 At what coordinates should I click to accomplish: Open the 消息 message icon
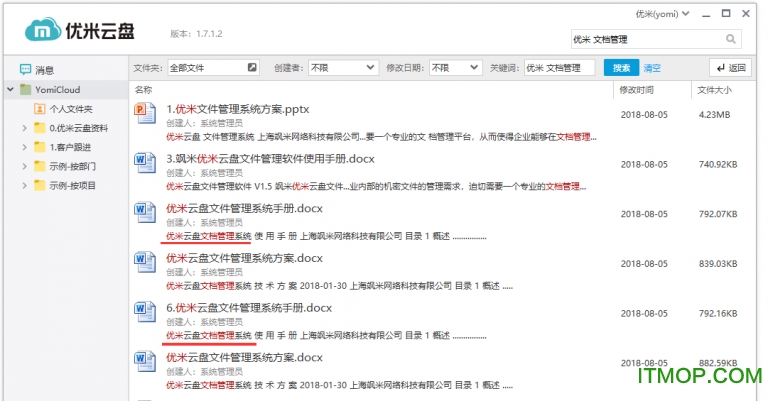point(25,70)
